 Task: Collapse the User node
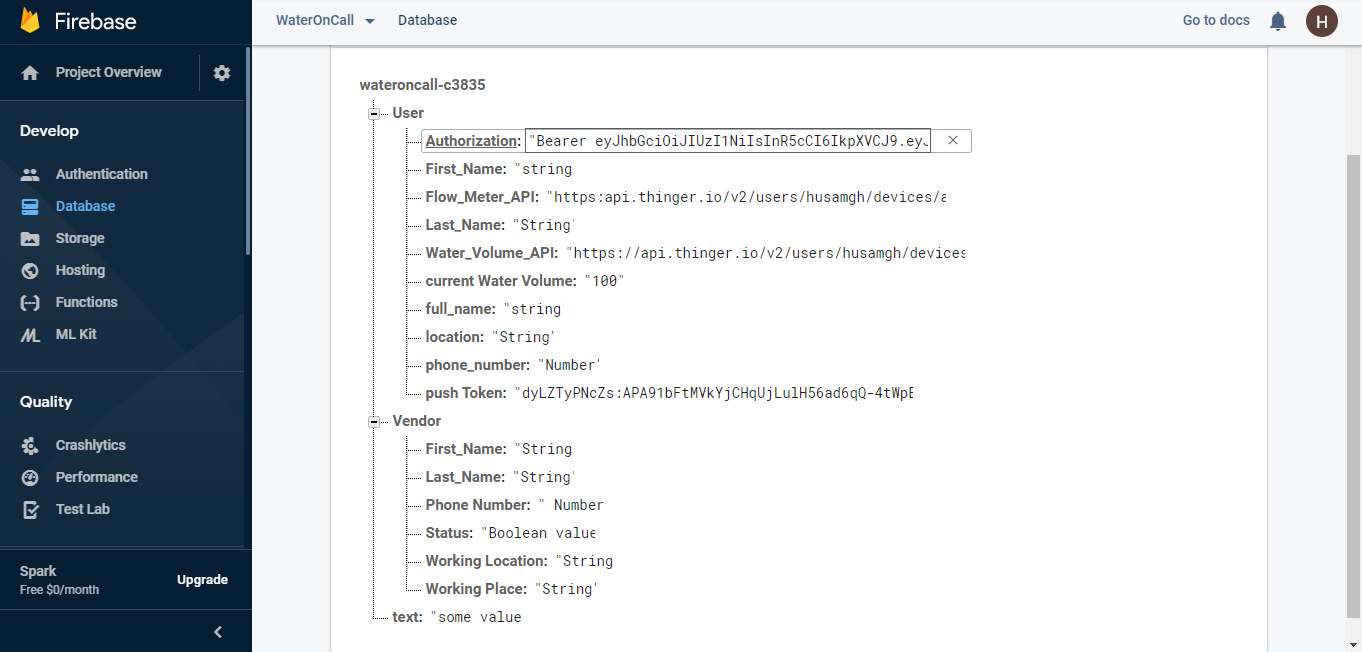[x=374, y=113]
